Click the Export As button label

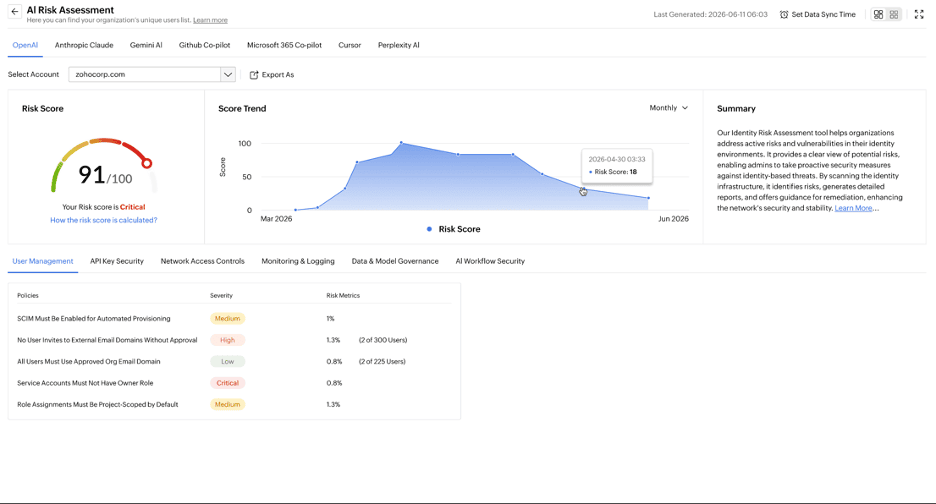278,75
